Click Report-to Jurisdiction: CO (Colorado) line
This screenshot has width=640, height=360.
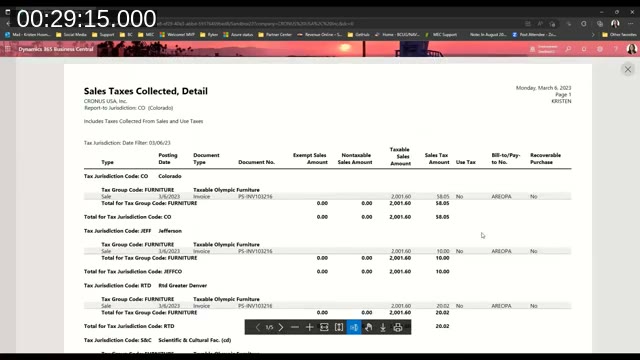(129, 108)
